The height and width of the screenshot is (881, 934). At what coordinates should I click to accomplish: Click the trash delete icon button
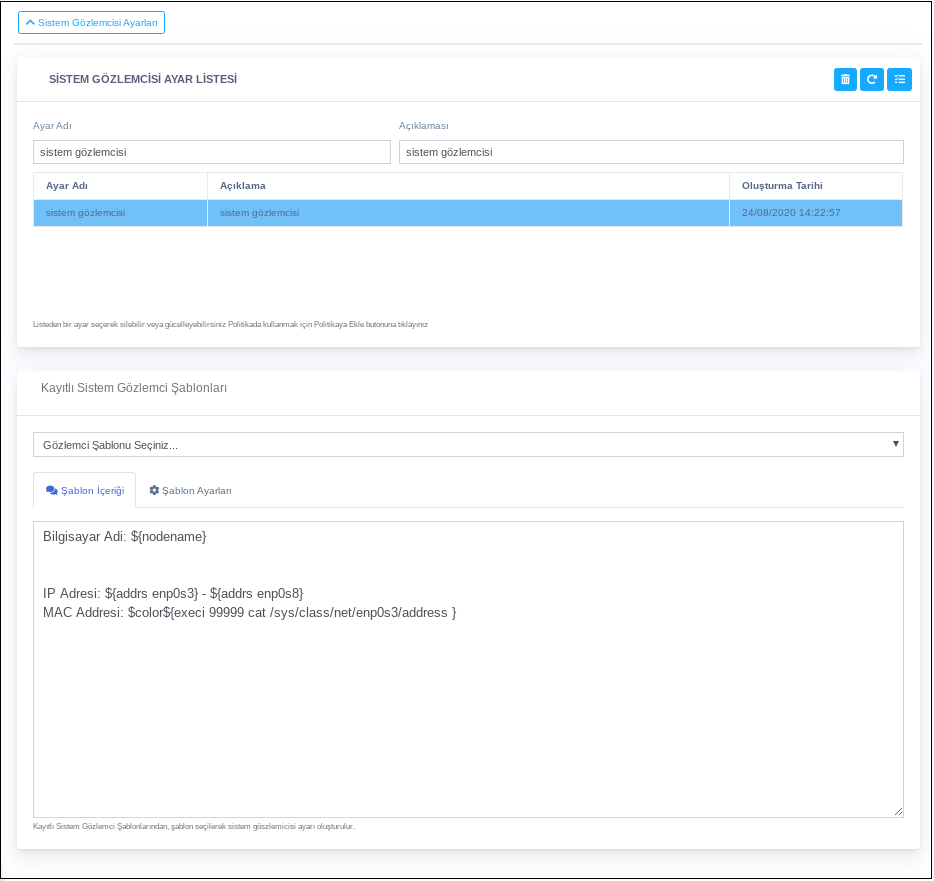point(845,79)
